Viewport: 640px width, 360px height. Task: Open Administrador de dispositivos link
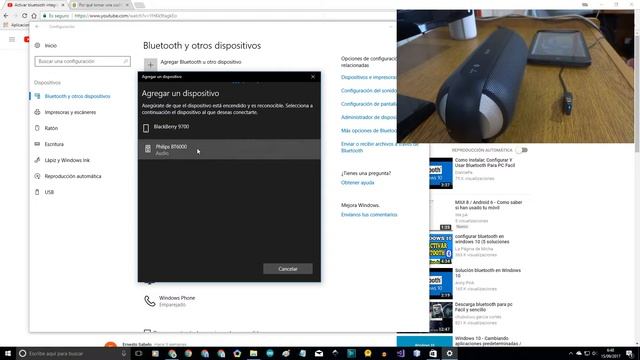pyautogui.click(x=369, y=117)
